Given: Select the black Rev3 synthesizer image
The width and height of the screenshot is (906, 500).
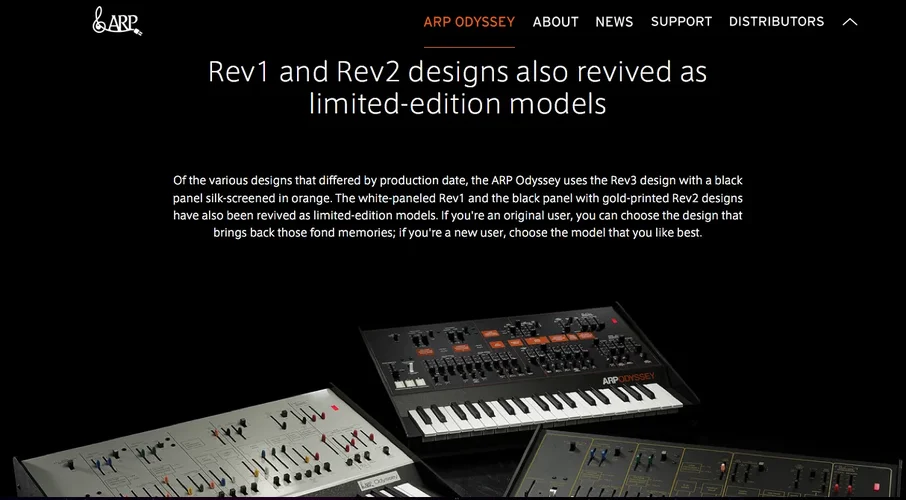Looking at the screenshot, I should pyautogui.click(x=523, y=370).
